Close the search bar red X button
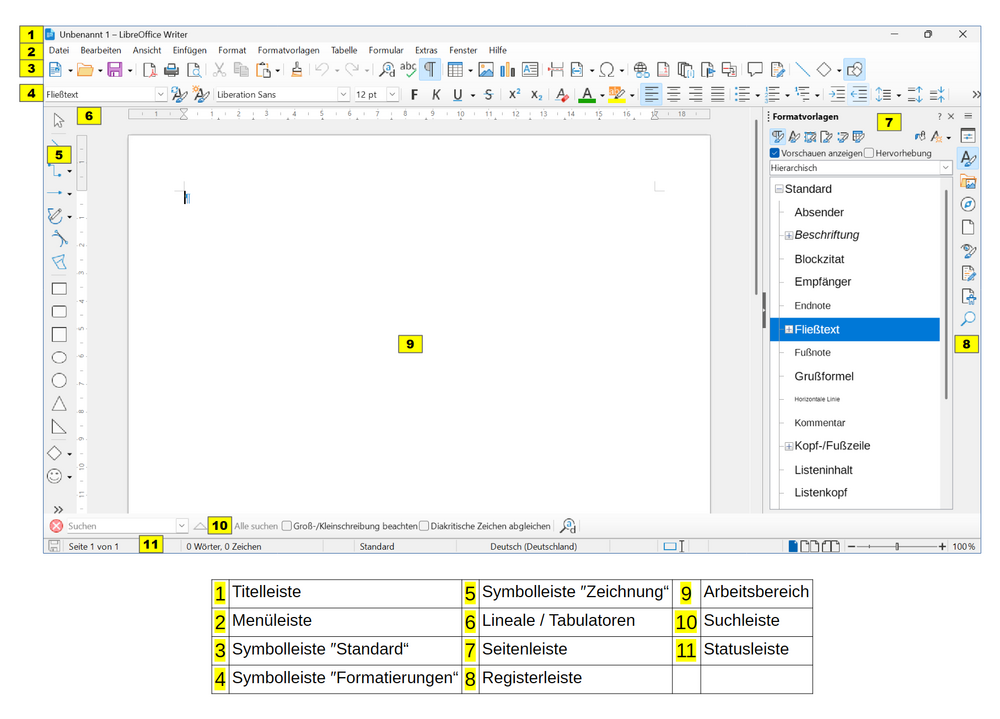 [56, 526]
